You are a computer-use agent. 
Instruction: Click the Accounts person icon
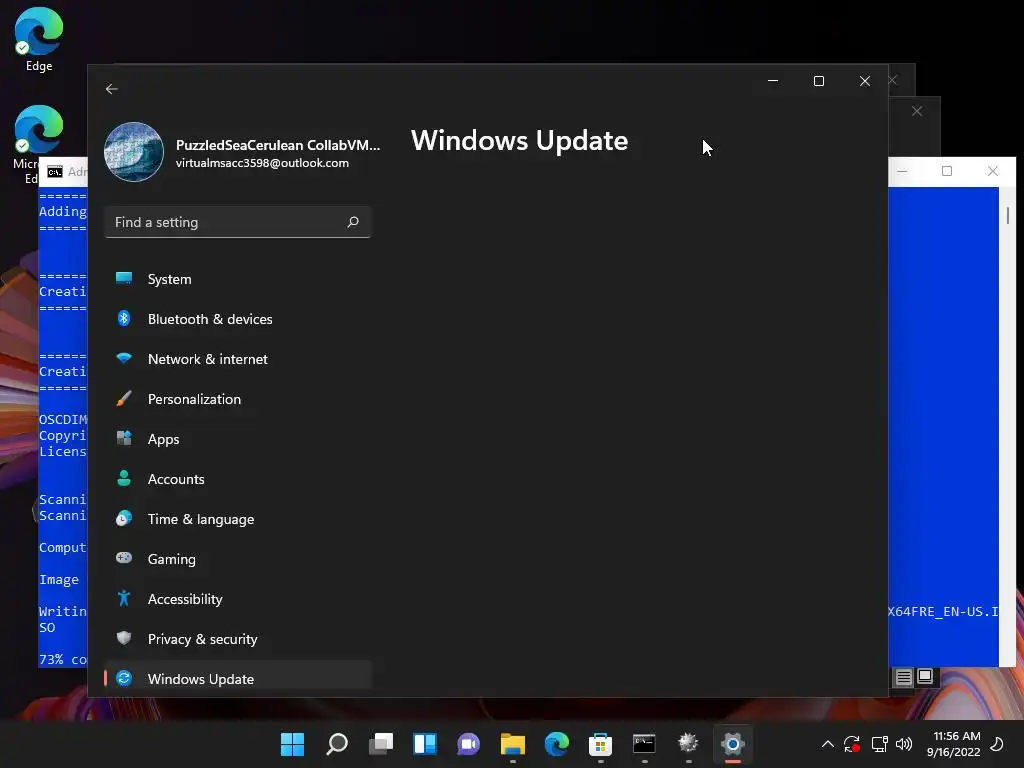[x=124, y=478]
